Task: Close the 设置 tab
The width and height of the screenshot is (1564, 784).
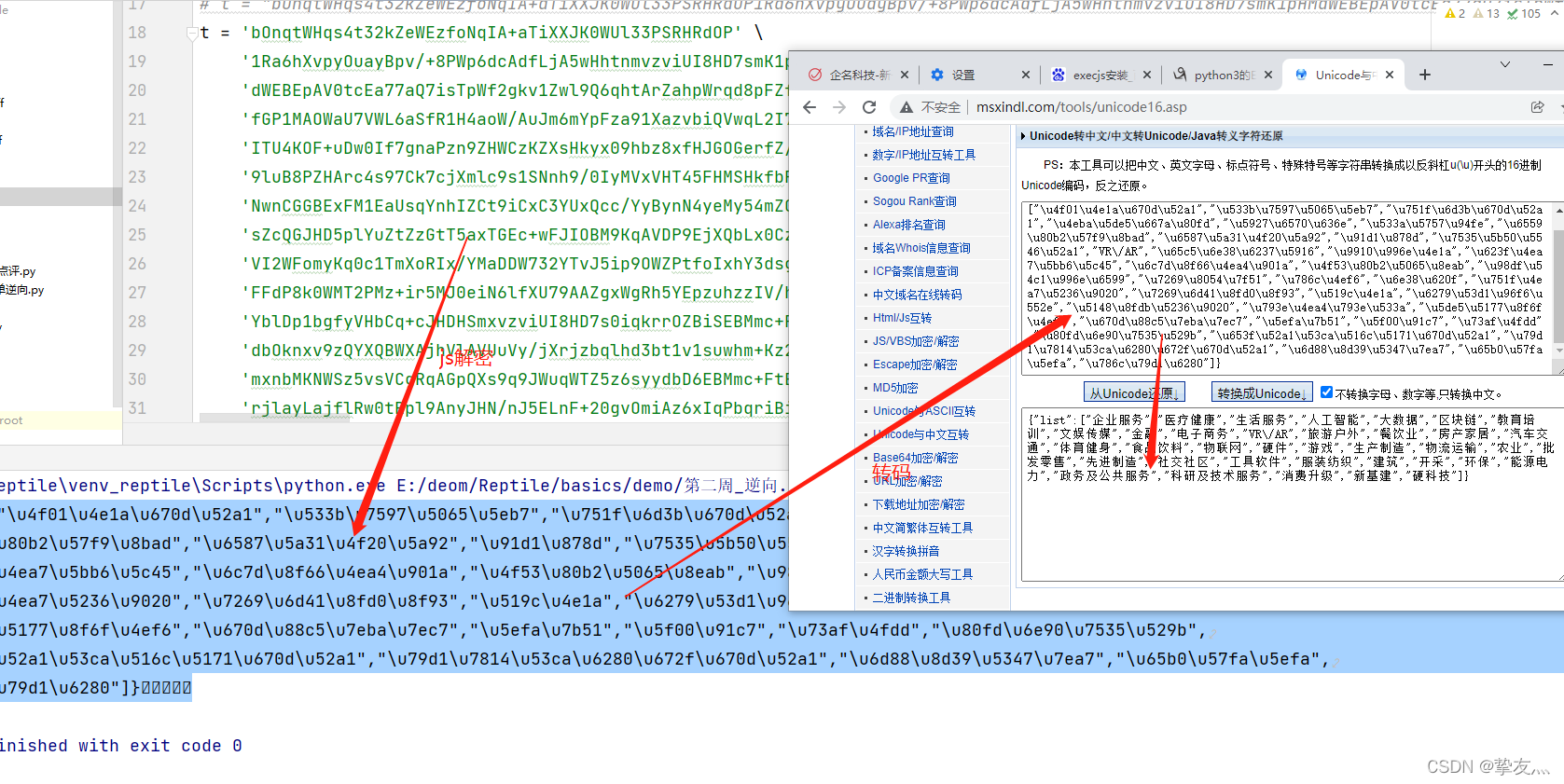Action: [x=1026, y=75]
